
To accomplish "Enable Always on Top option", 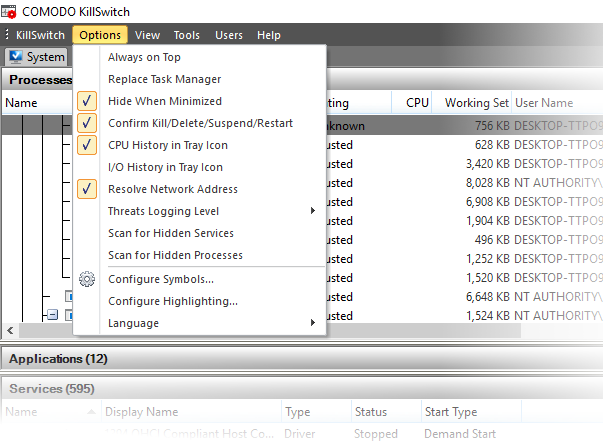I will 200,57.
